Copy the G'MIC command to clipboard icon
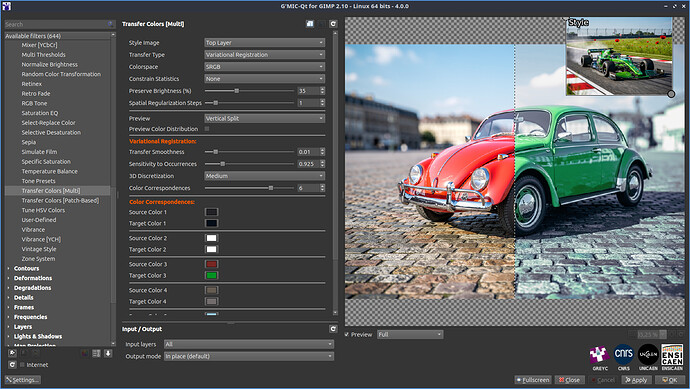 click(x=310, y=24)
